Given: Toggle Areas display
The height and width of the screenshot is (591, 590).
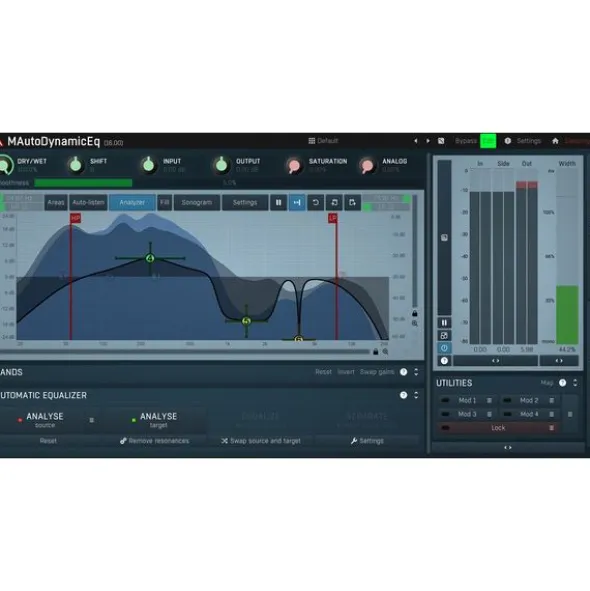Looking at the screenshot, I should point(56,202).
